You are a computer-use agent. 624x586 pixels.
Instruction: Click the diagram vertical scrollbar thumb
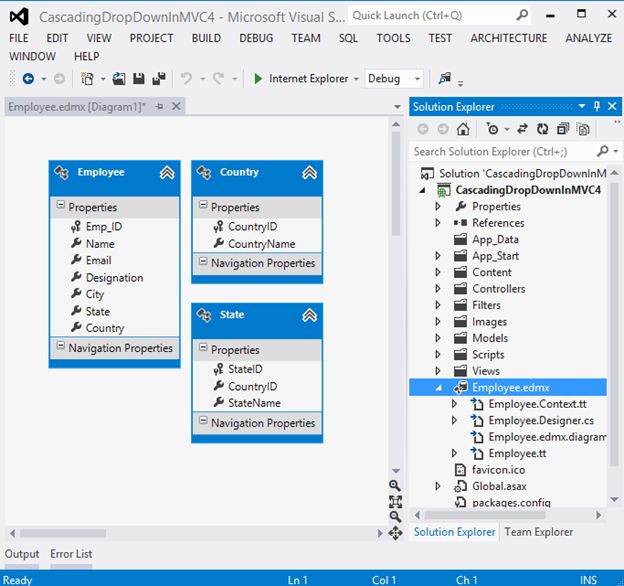[396, 184]
